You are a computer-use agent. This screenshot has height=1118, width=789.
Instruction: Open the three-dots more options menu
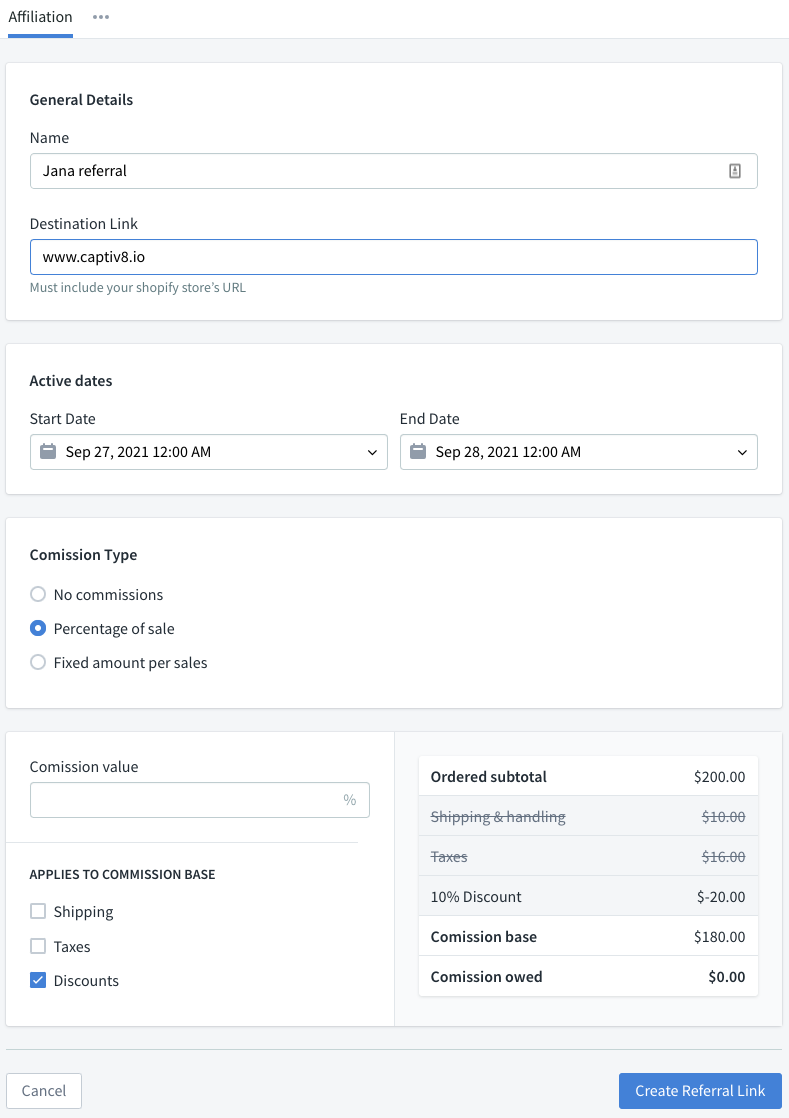101,17
